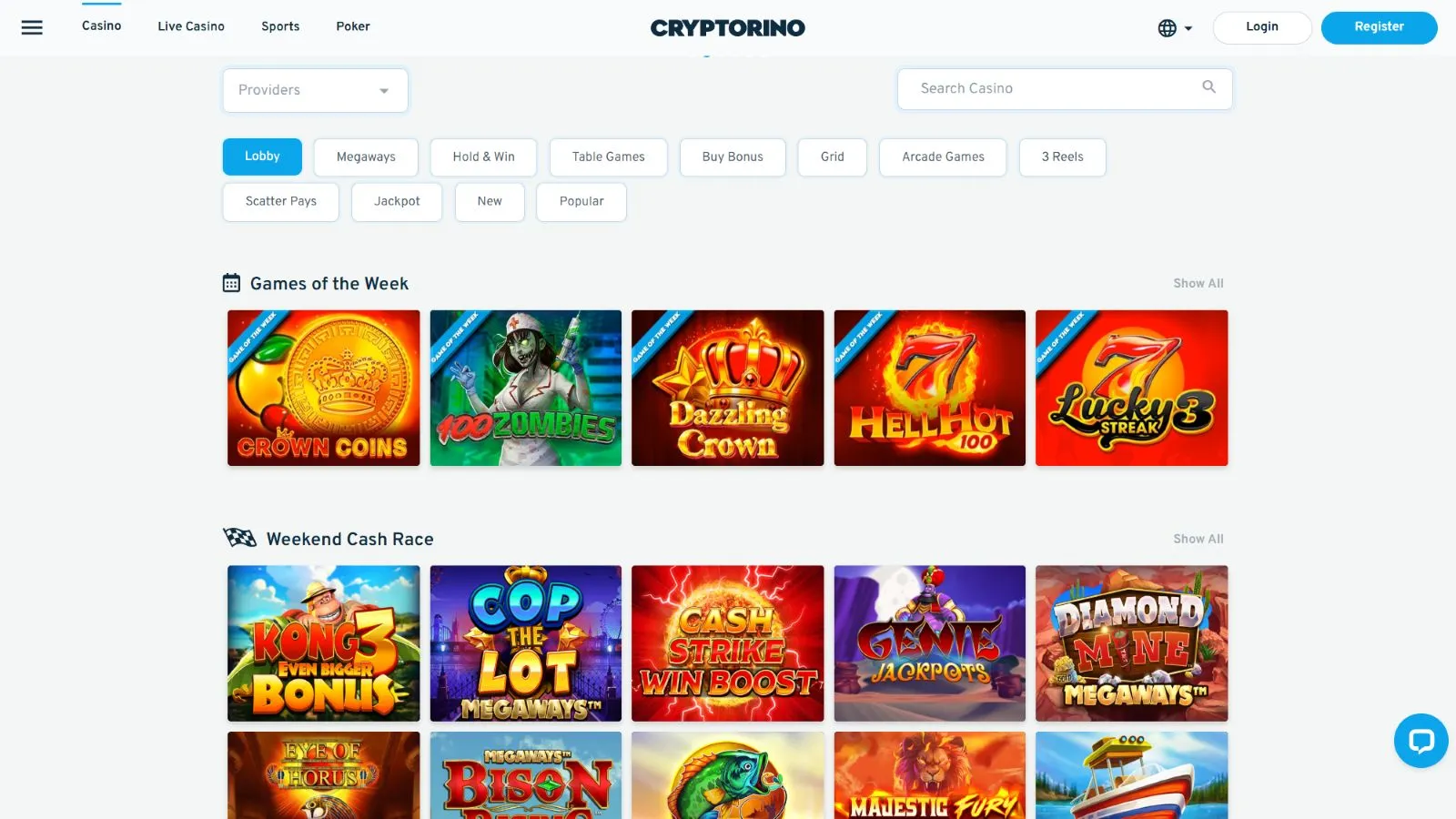
Task: Expand the Providers dropdown
Action: [x=315, y=90]
